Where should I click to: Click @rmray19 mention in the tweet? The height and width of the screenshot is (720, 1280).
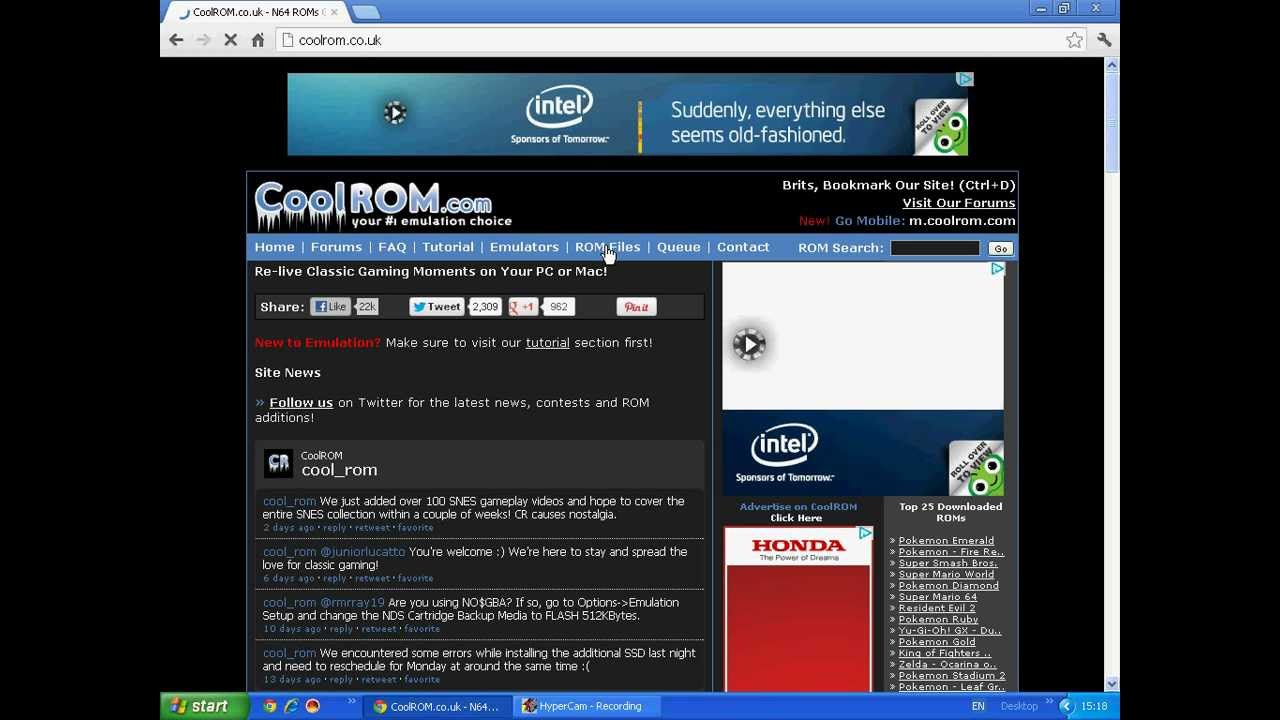coord(352,602)
